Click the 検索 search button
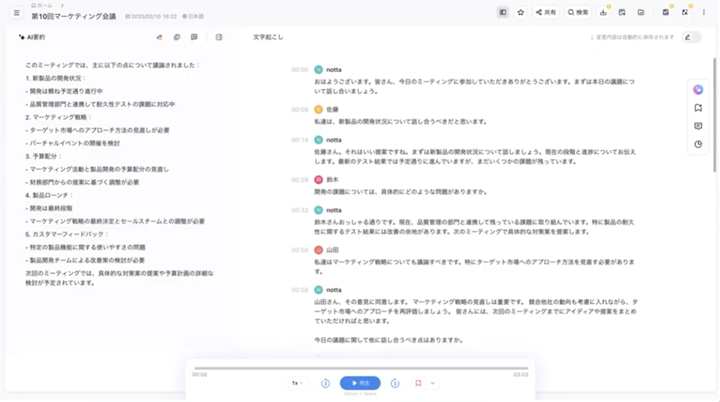This screenshot has width=720, height=402. (x=578, y=12)
